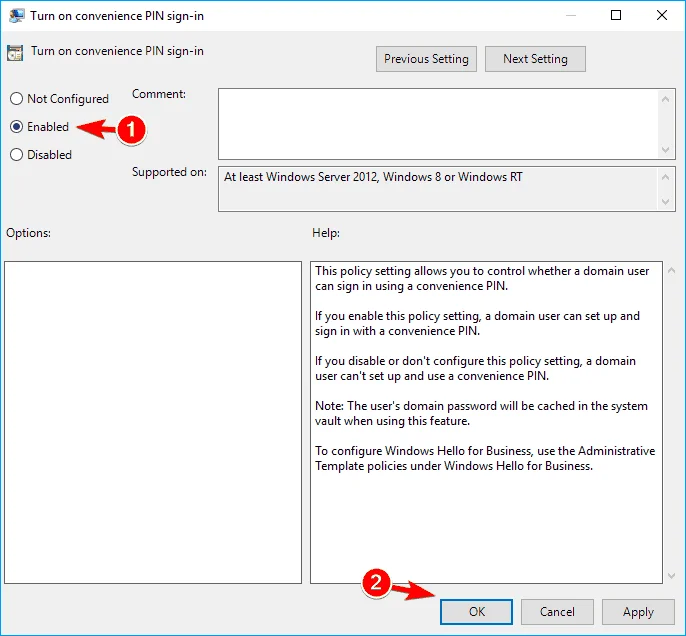Click Supported on box scroll up arrow
This screenshot has height=636, width=686.
point(665,177)
